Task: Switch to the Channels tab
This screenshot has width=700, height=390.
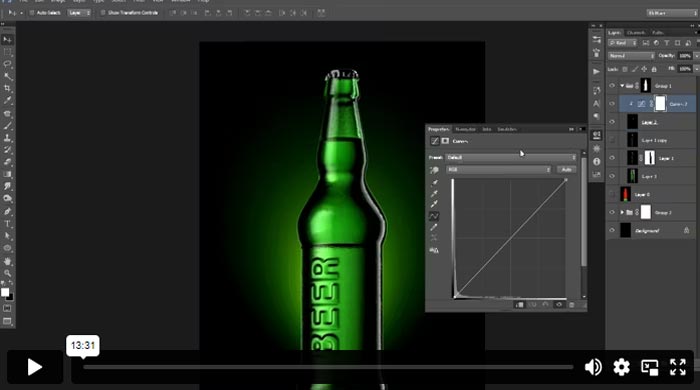Action: pos(636,33)
